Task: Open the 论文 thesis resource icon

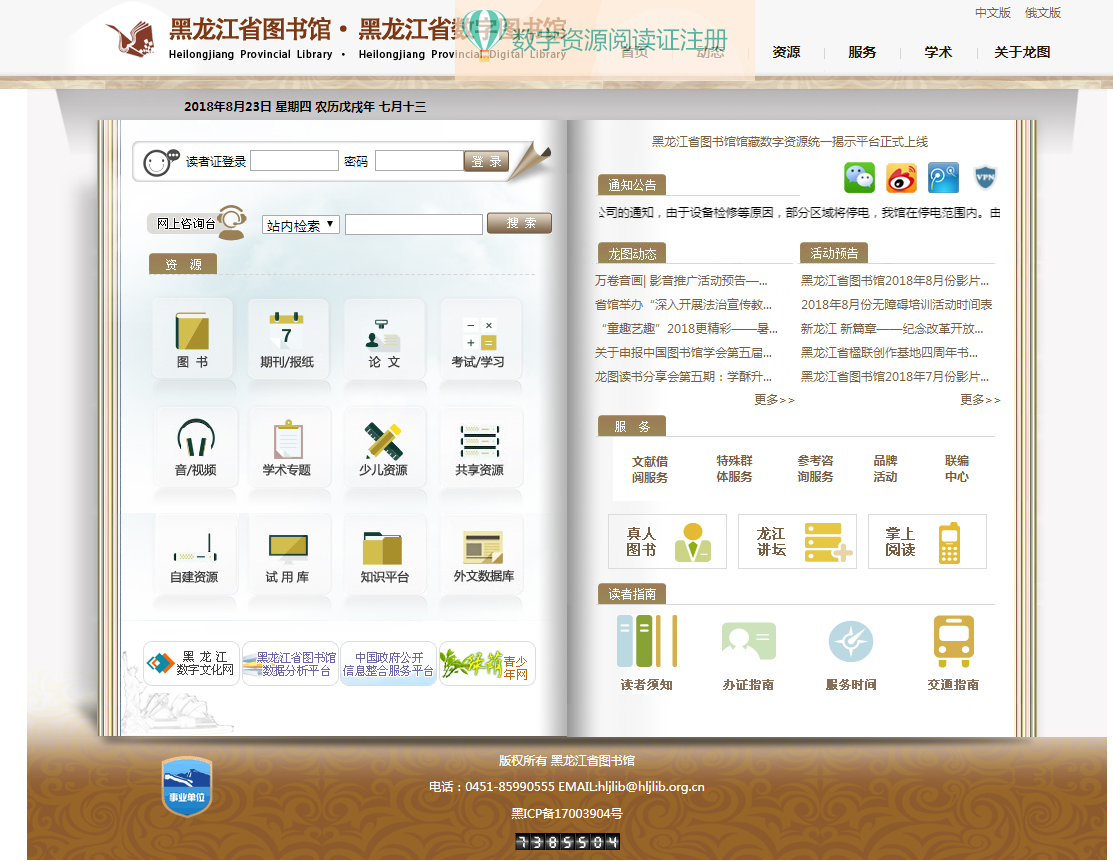Action: (x=384, y=340)
